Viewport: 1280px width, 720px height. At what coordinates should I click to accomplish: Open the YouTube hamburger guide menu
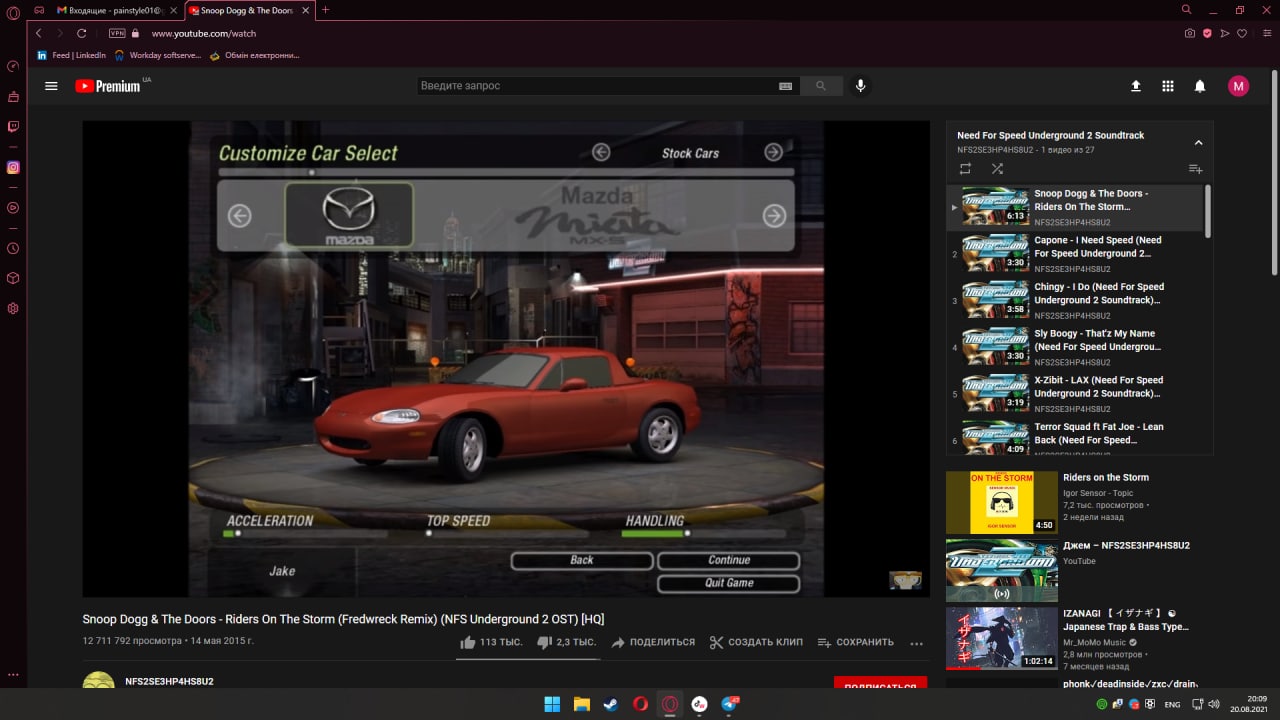51,86
